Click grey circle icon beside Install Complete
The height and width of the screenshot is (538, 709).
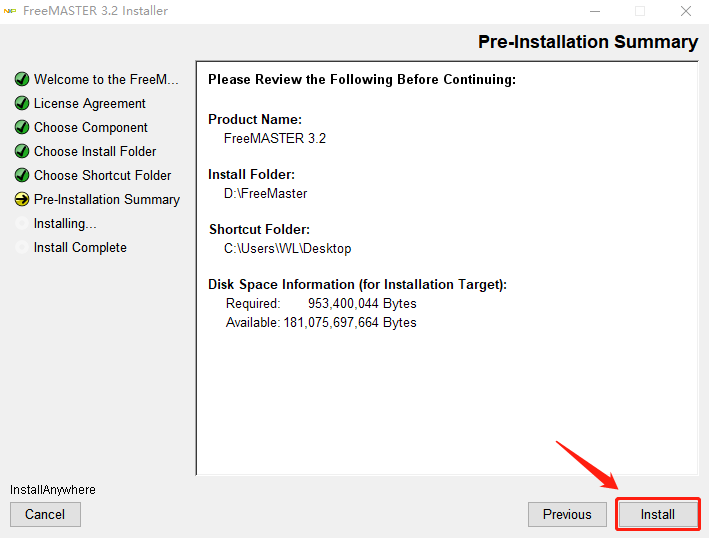click(x=22, y=247)
